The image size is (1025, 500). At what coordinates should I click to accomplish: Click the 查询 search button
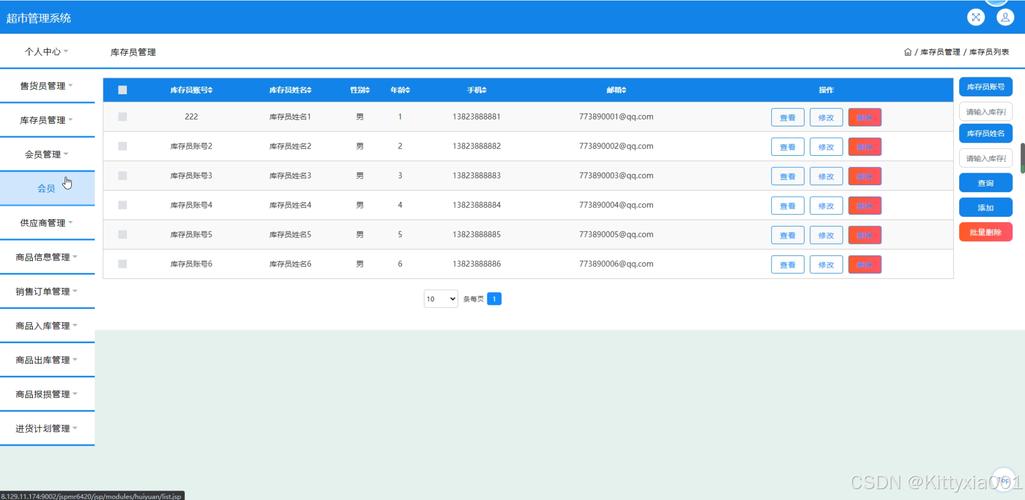986,184
